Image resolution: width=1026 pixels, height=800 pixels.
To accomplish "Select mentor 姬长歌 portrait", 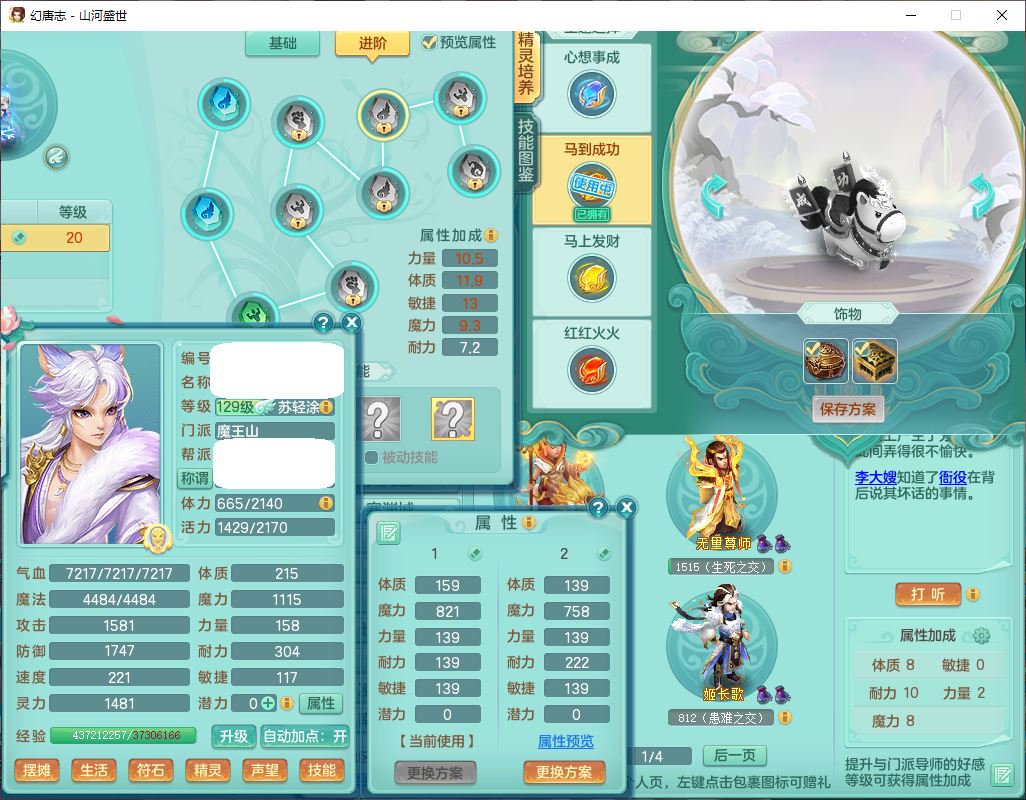I will click(x=722, y=644).
